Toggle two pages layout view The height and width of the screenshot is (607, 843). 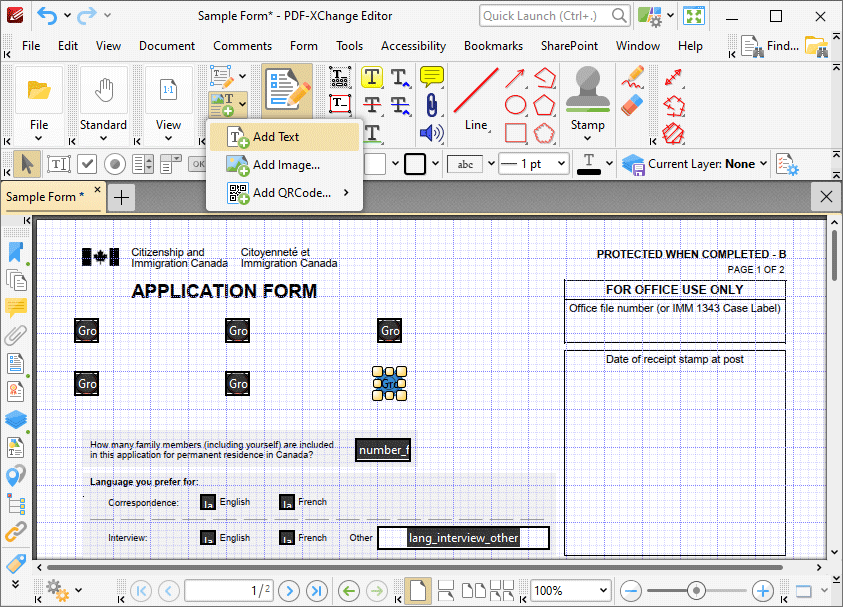coord(474,591)
